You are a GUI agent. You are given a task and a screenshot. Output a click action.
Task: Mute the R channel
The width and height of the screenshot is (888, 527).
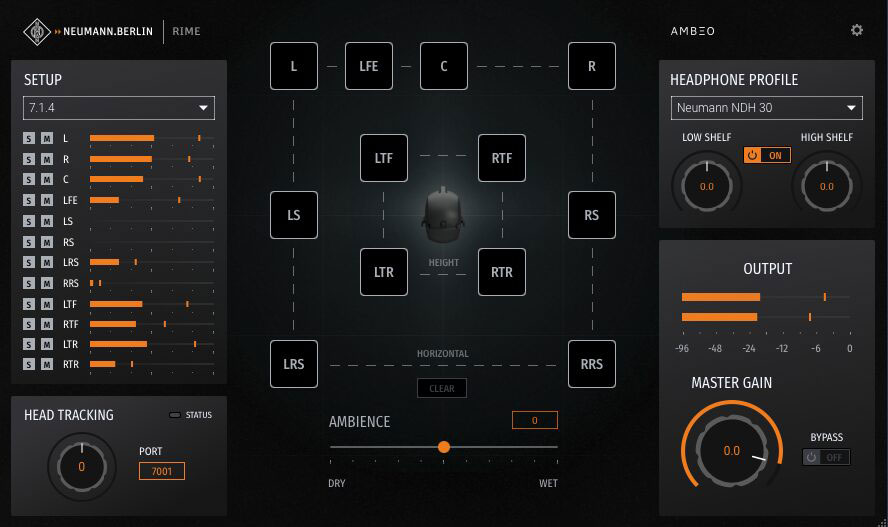(47, 159)
